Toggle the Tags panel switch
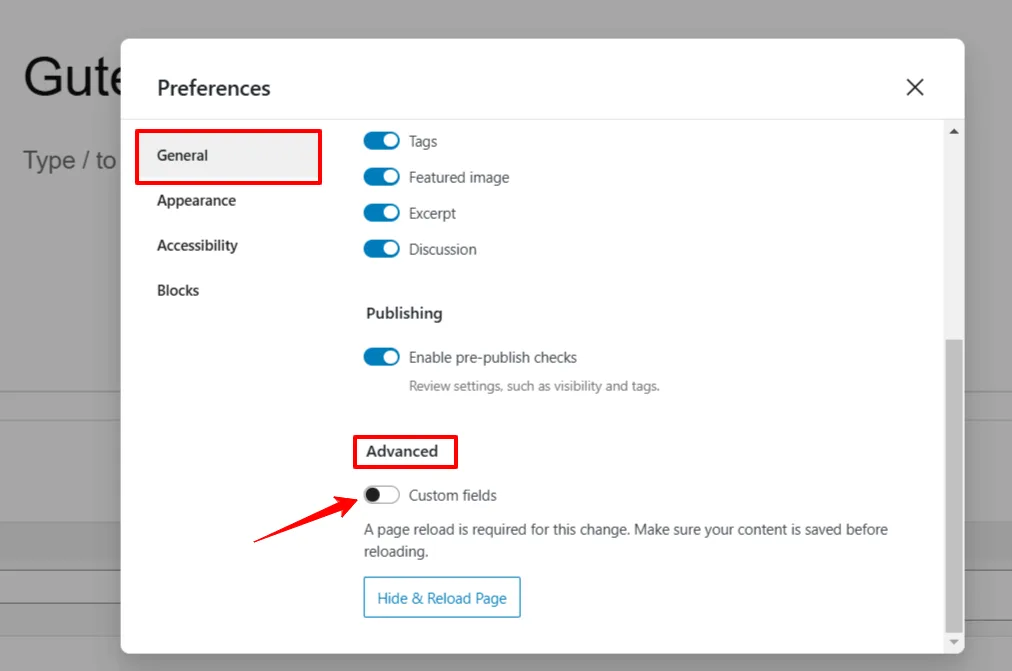1012x671 pixels. click(381, 141)
